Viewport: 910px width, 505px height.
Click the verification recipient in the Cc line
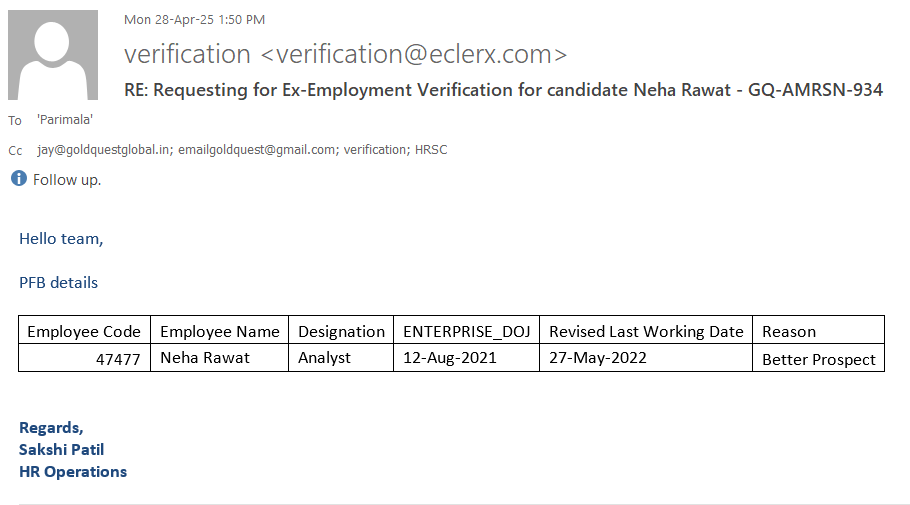click(377, 150)
